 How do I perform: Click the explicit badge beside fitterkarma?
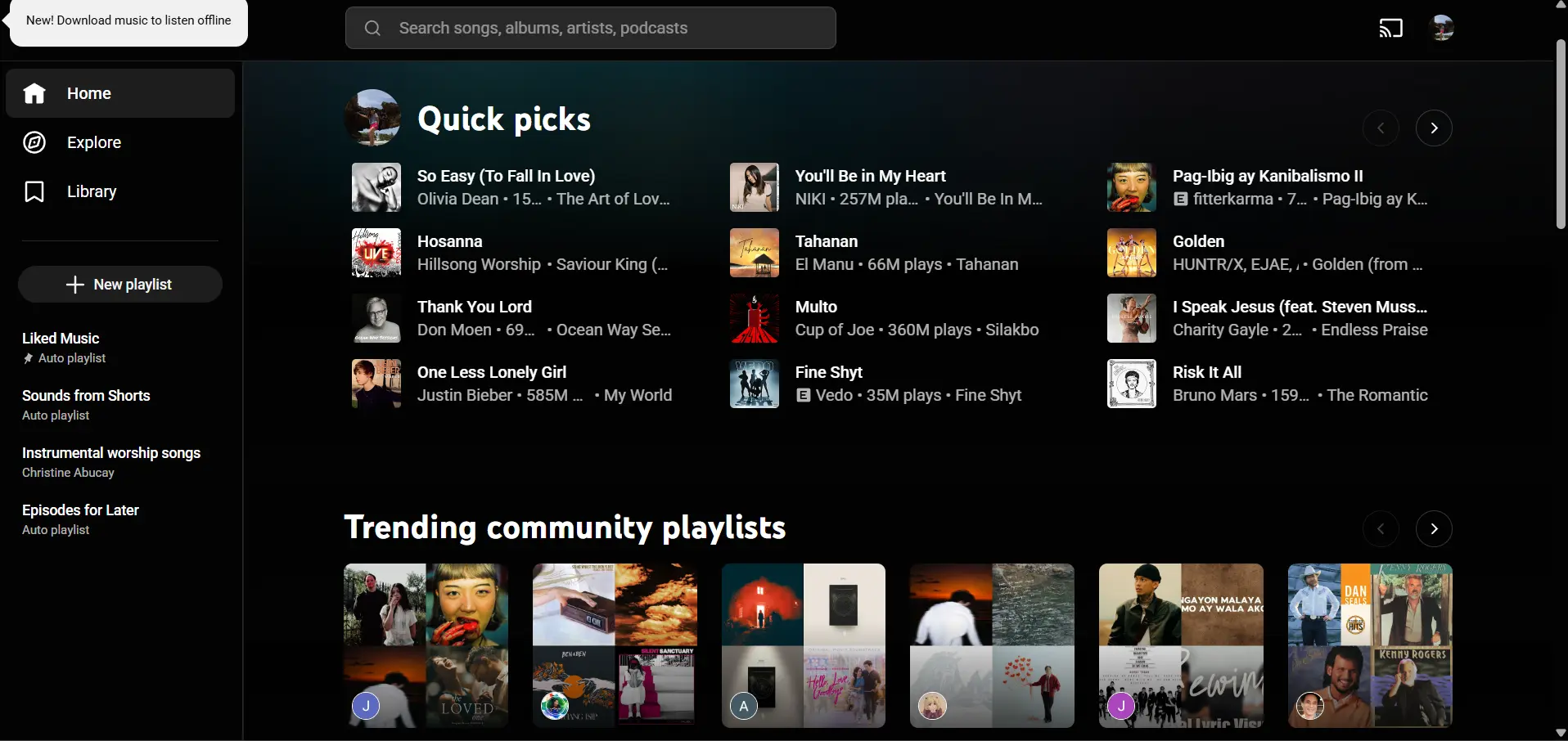coord(1180,199)
